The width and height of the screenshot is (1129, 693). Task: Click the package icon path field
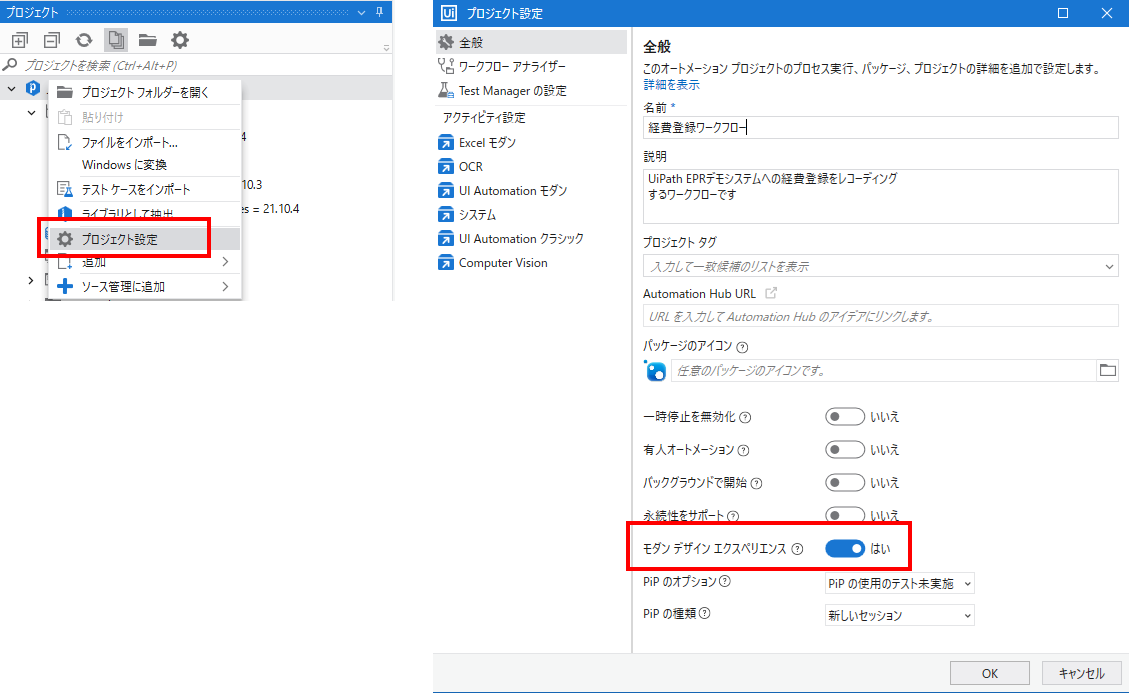[883, 370]
